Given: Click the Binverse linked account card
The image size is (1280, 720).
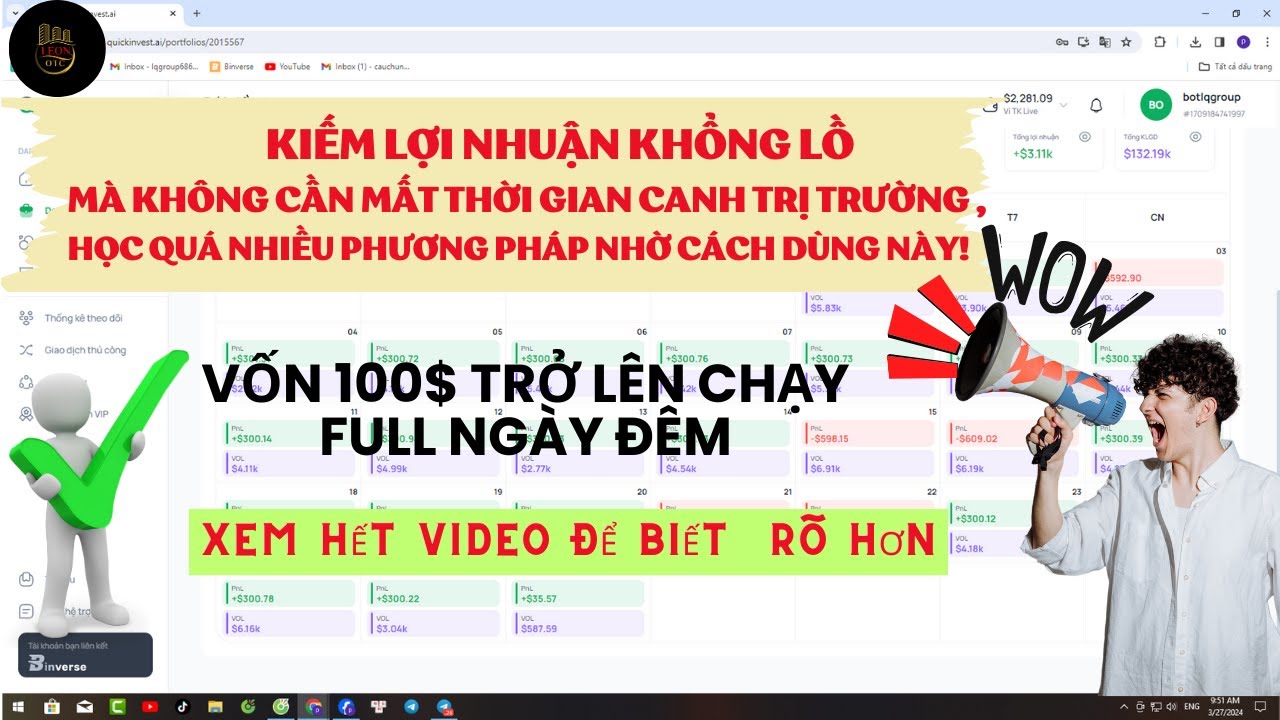Looking at the screenshot, I should [x=85, y=656].
